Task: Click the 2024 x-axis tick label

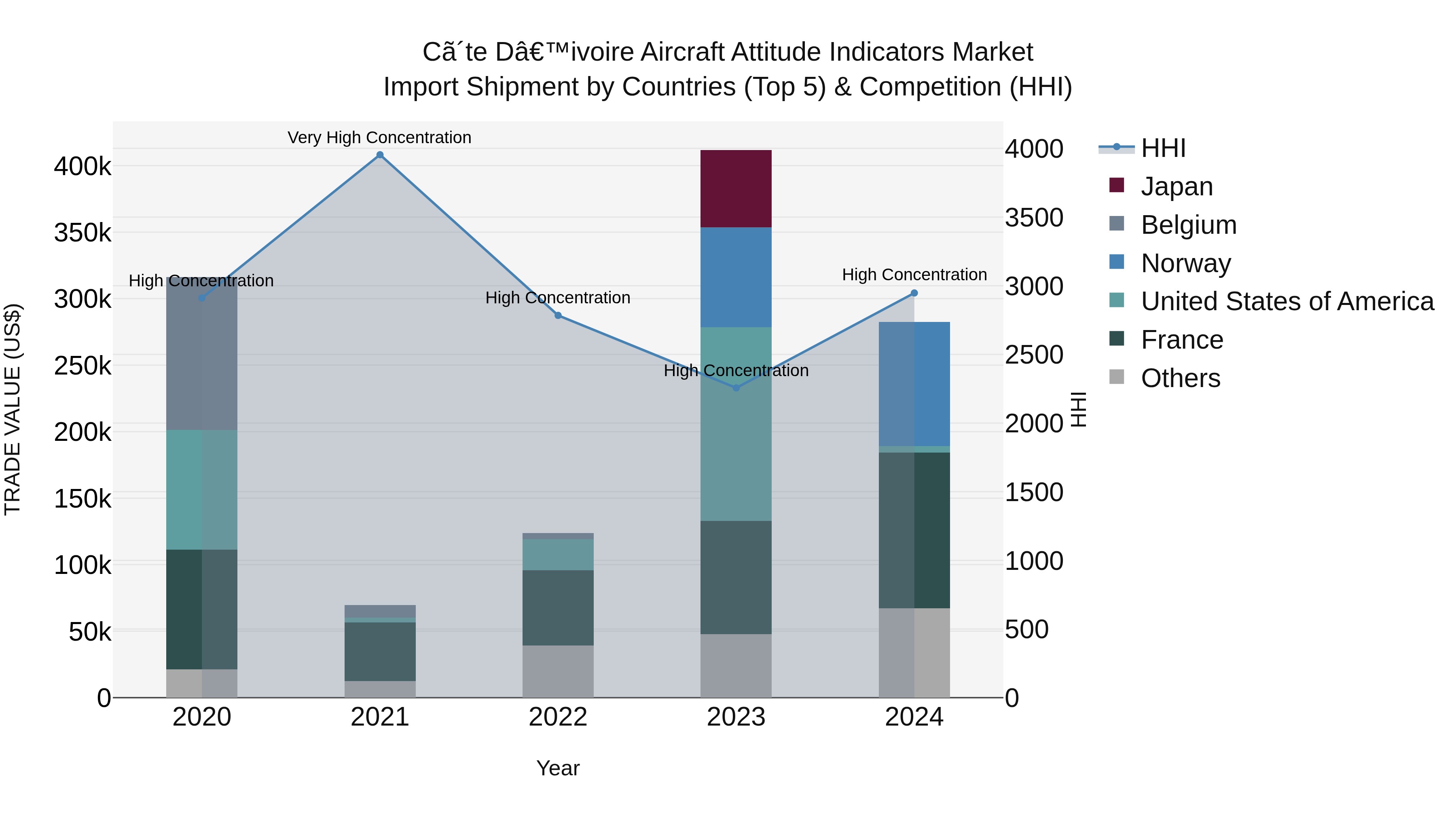Action: coord(914,717)
